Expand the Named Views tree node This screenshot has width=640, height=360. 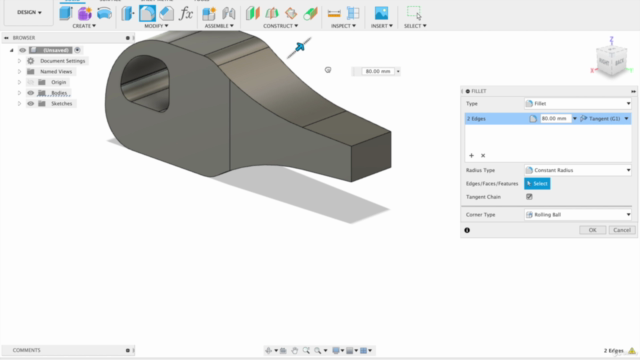point(19,71)
